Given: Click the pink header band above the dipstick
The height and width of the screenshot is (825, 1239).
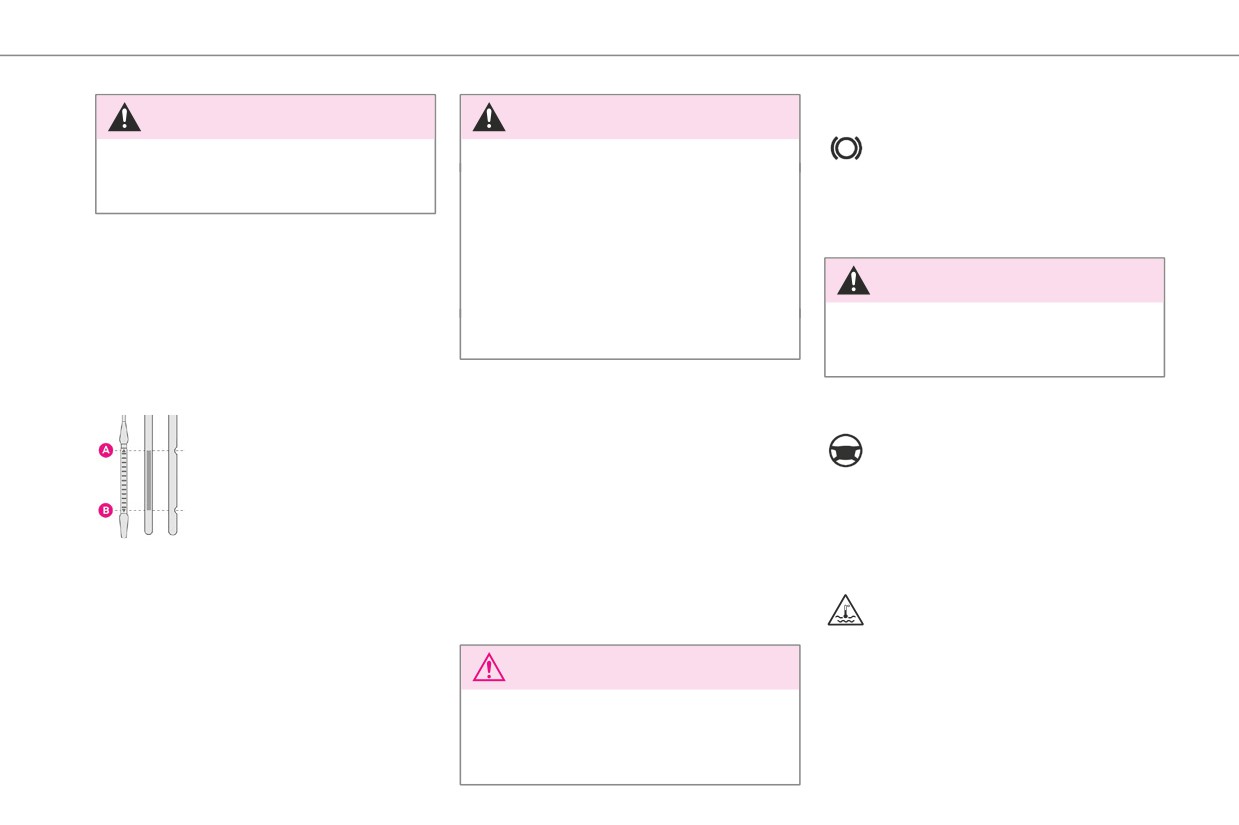Looking at the screenshot, I should click(265, 117).
